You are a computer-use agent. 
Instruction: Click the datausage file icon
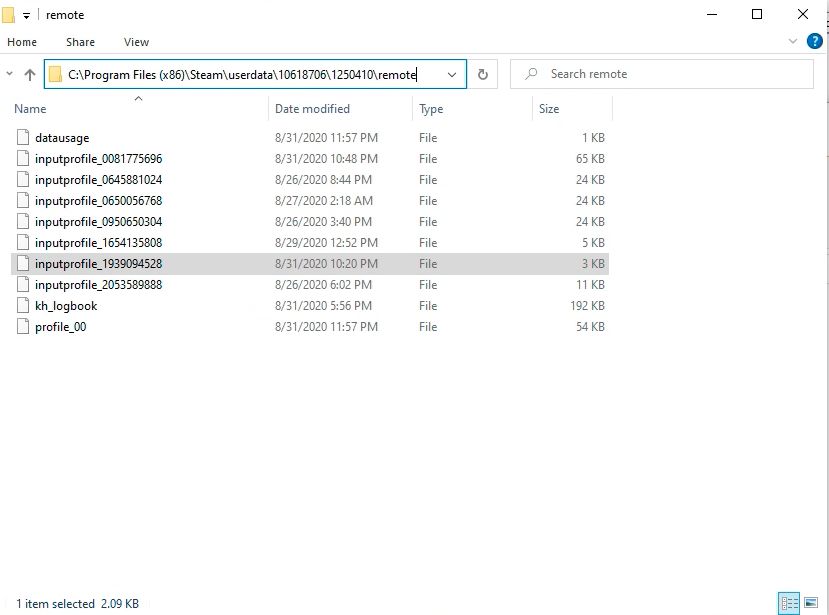[x=23, y=137]
